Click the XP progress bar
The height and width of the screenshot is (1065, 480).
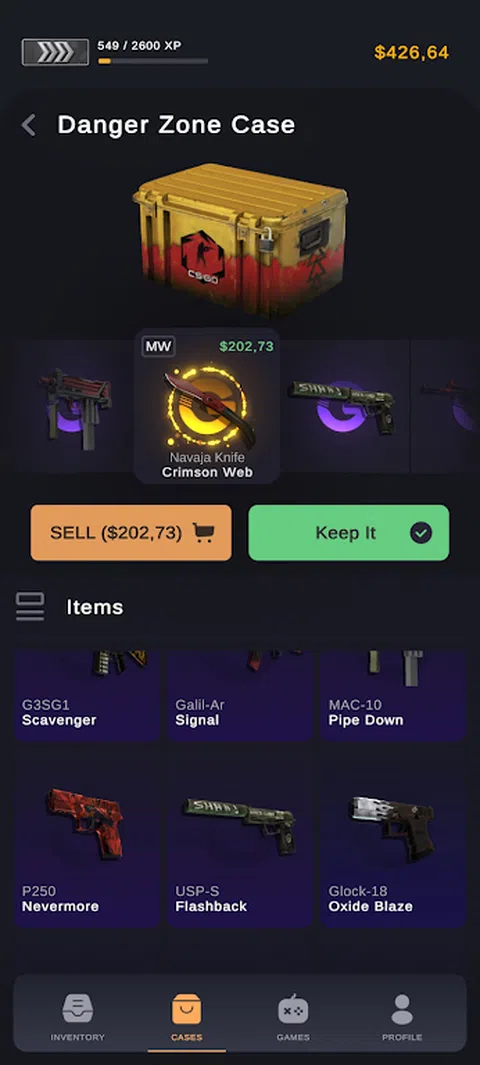153,61
